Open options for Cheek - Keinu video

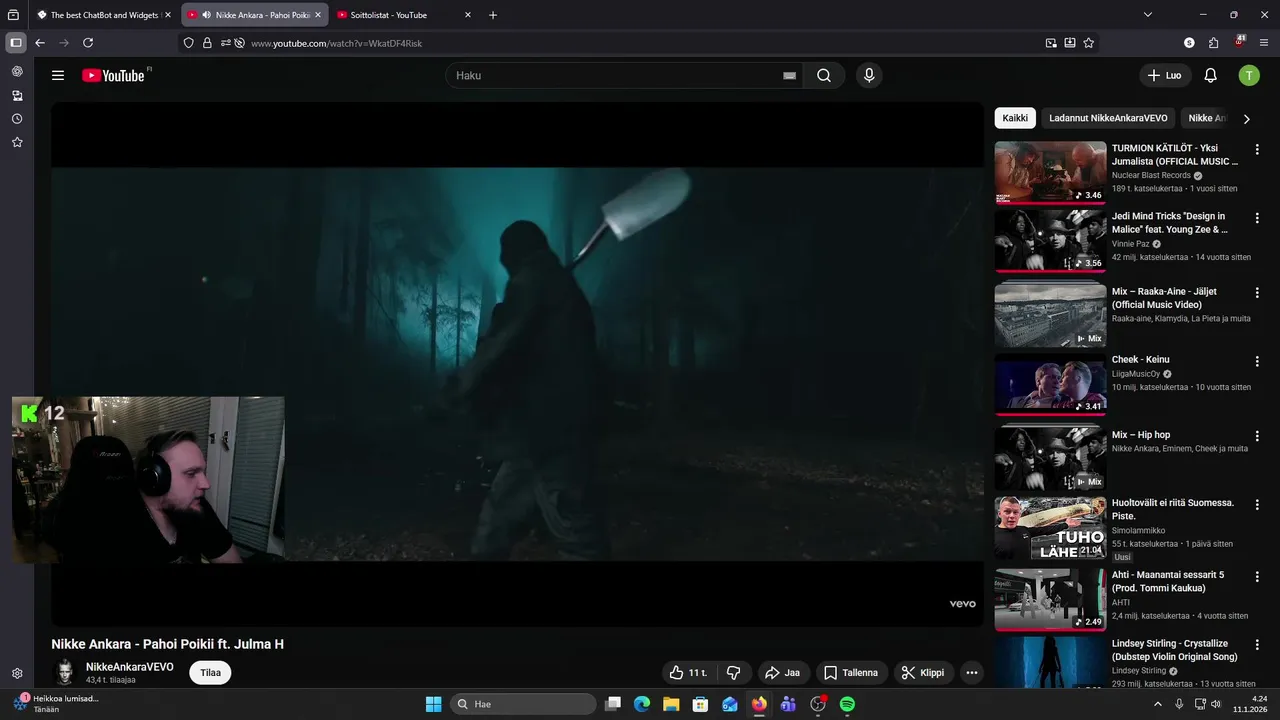(1257, 360)
